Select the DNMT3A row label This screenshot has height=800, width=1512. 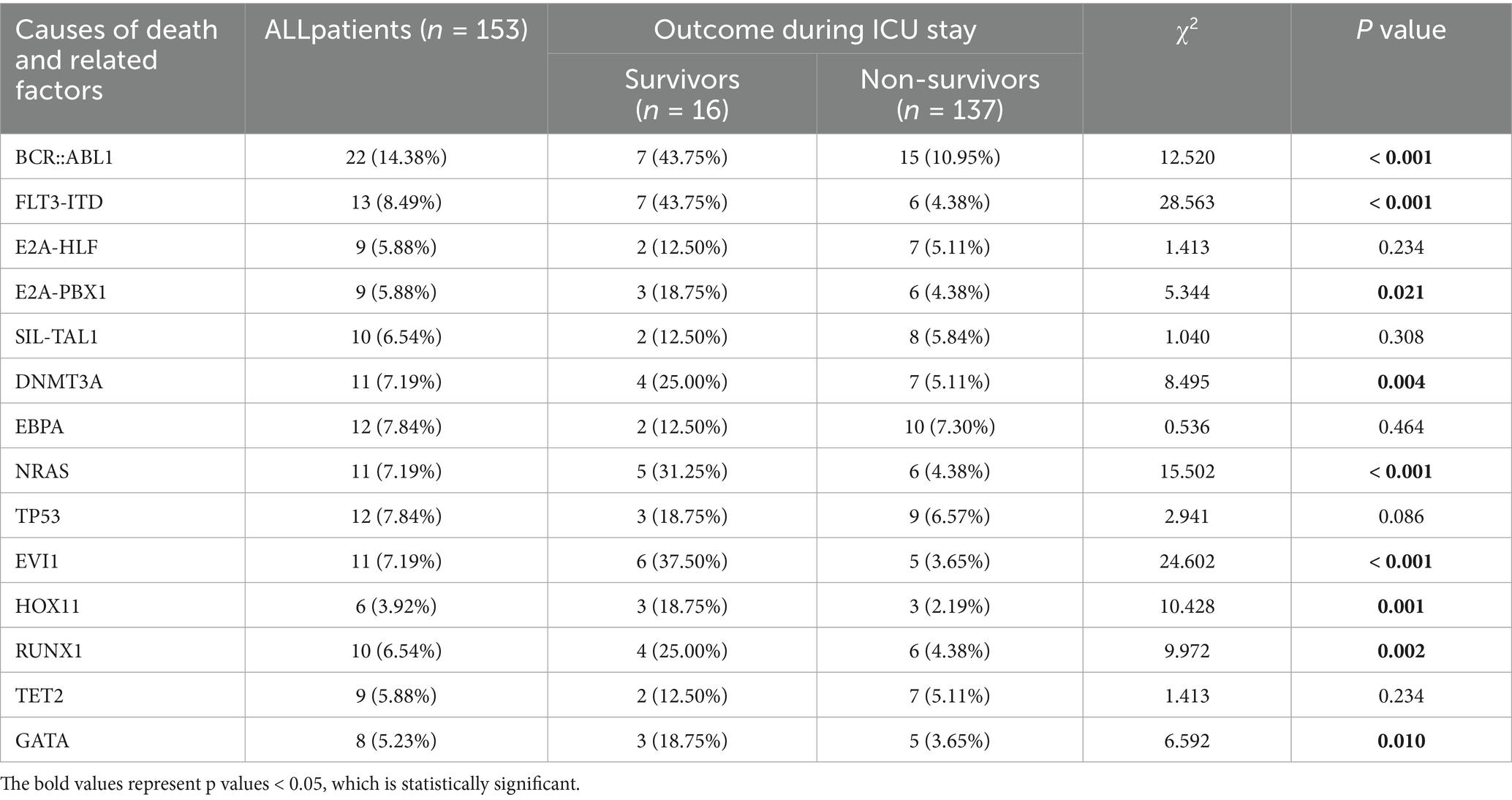pos(59,382)
